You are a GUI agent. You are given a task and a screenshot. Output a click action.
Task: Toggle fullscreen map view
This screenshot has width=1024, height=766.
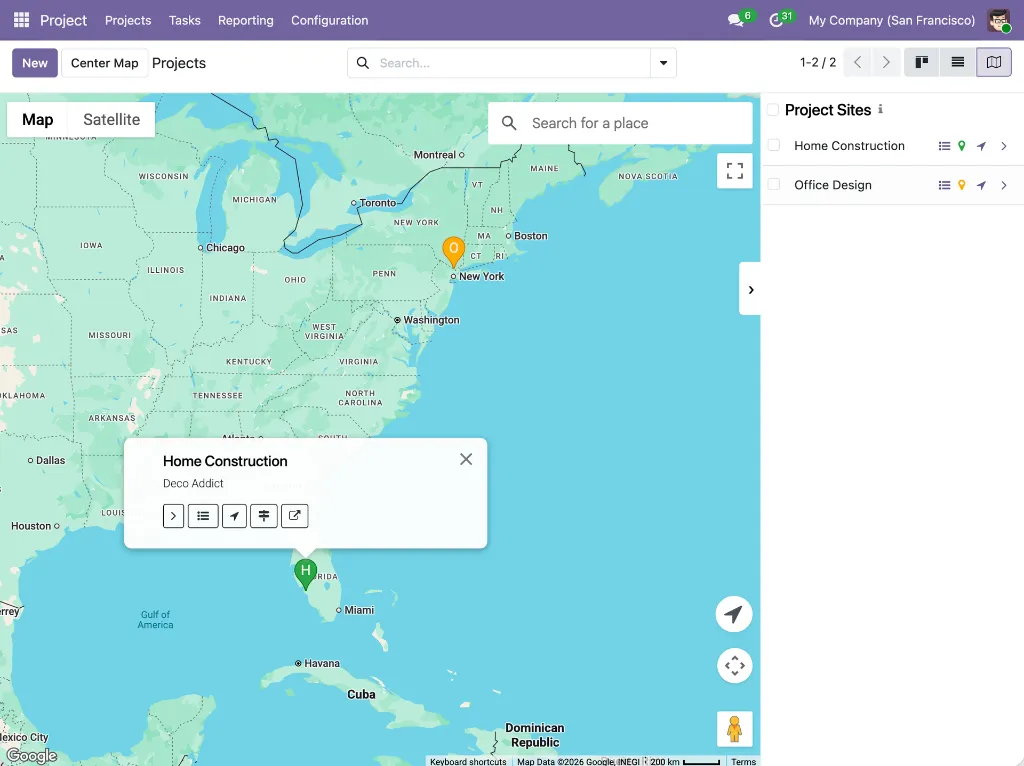pyautogui.click(x=735, y=170)
